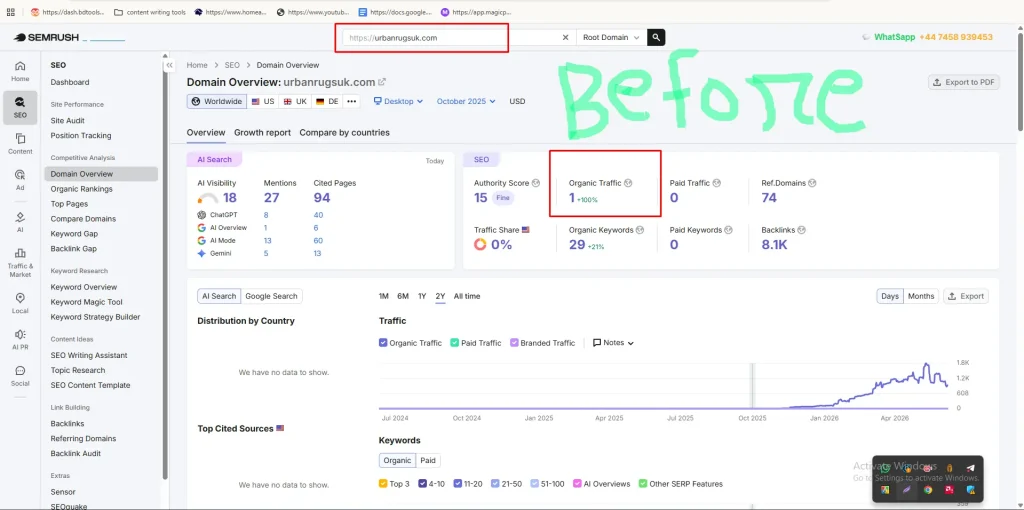This screenshot has height=510, width=1024.
Task: Select the SEO sidebar icon
Action: click(20, 107)
